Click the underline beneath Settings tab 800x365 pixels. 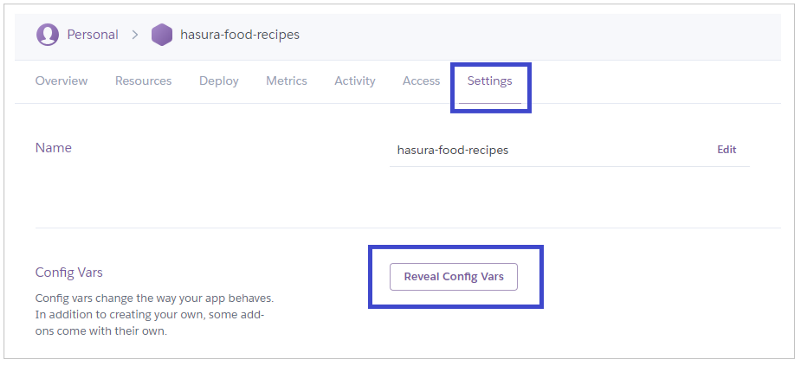(490, 103)
